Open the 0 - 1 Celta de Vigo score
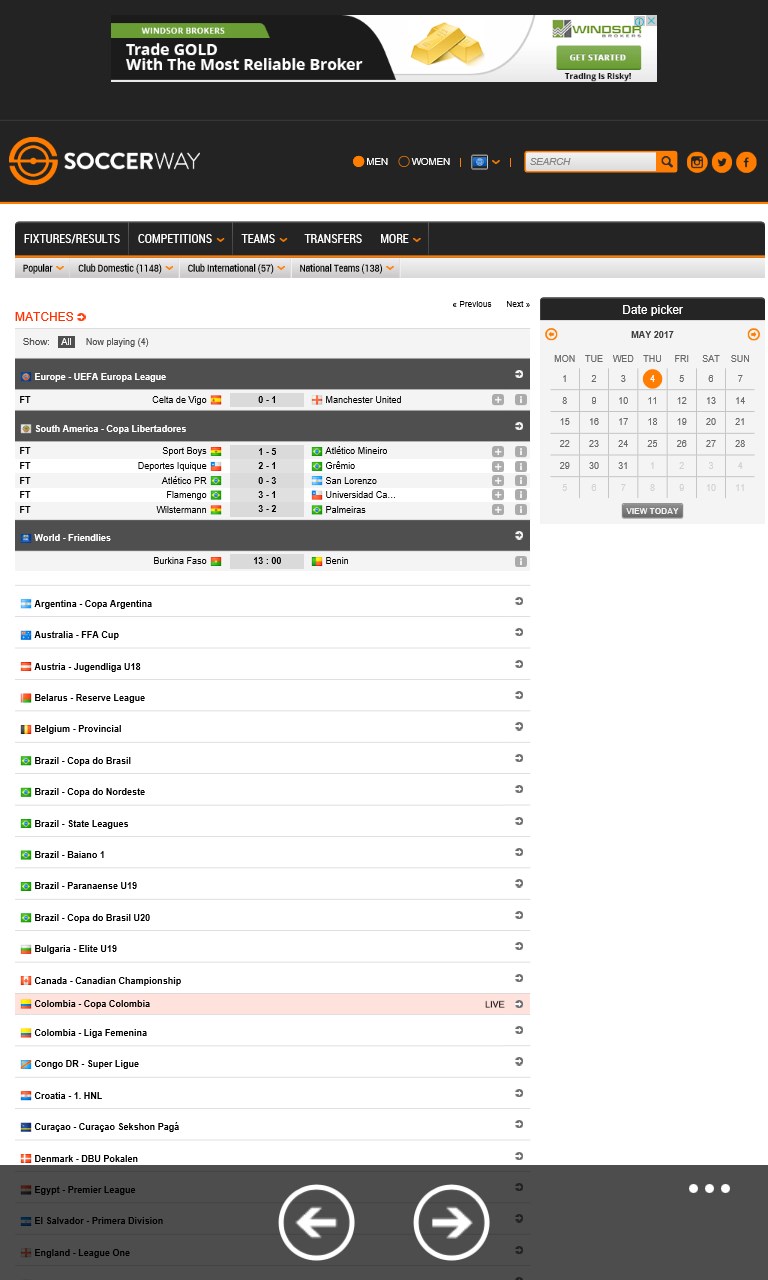Viewport: 768px width, 1280px height. coord(267,400)
